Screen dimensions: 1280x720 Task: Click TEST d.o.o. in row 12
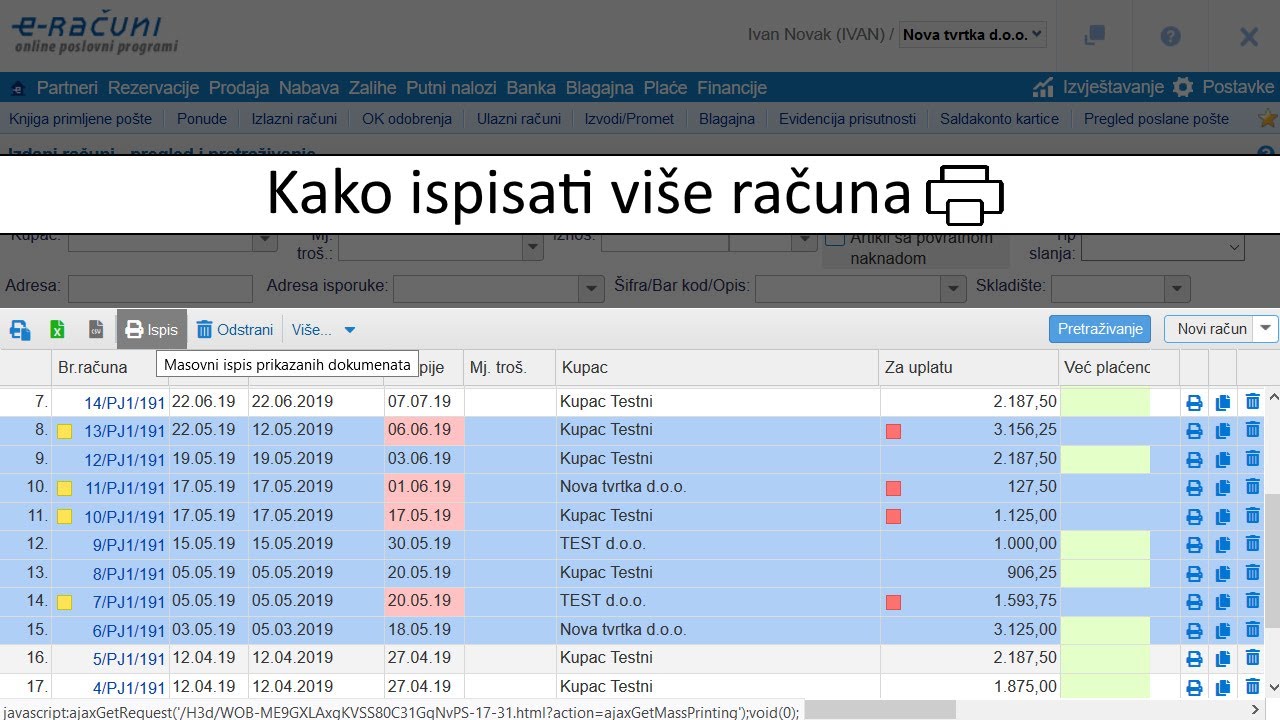[603, 544]
